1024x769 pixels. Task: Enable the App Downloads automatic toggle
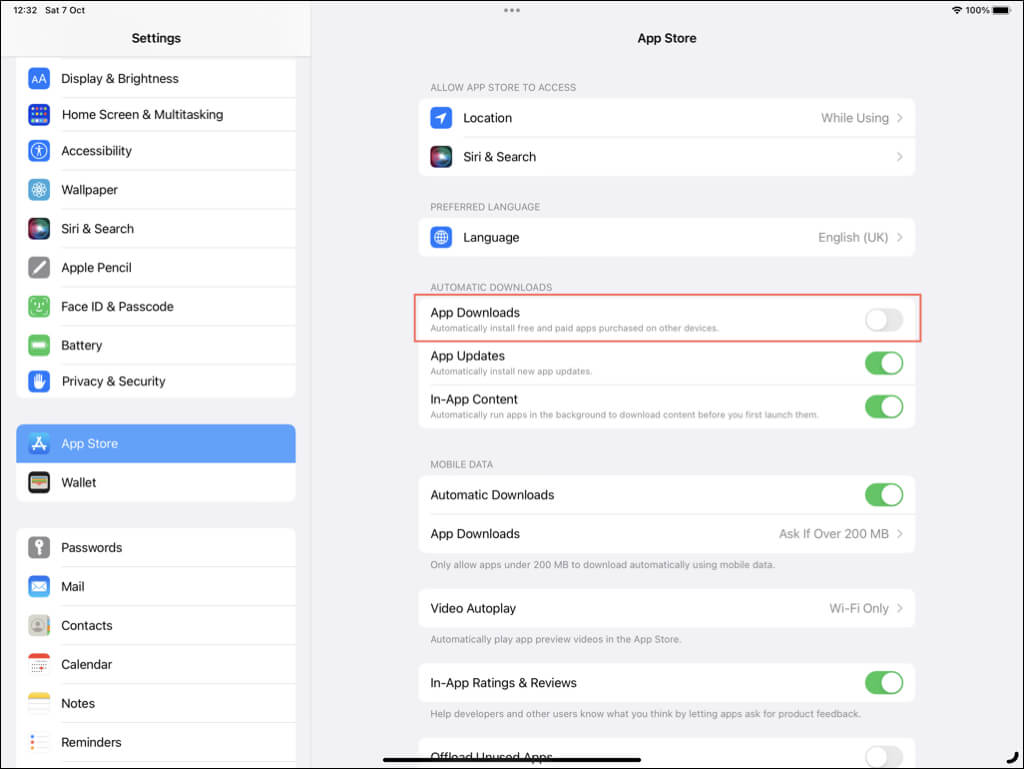[x=884, y=320]
